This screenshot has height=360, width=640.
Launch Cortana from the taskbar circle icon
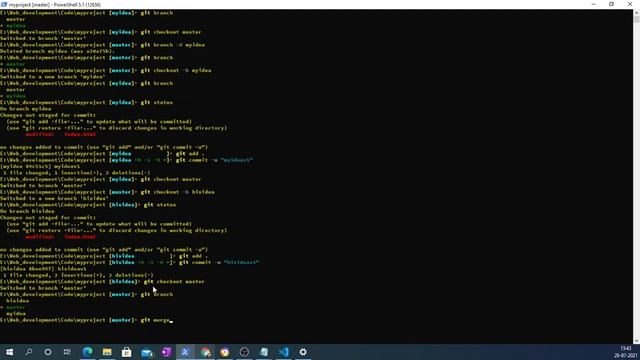pyautogui.click(x=48, y=352)
